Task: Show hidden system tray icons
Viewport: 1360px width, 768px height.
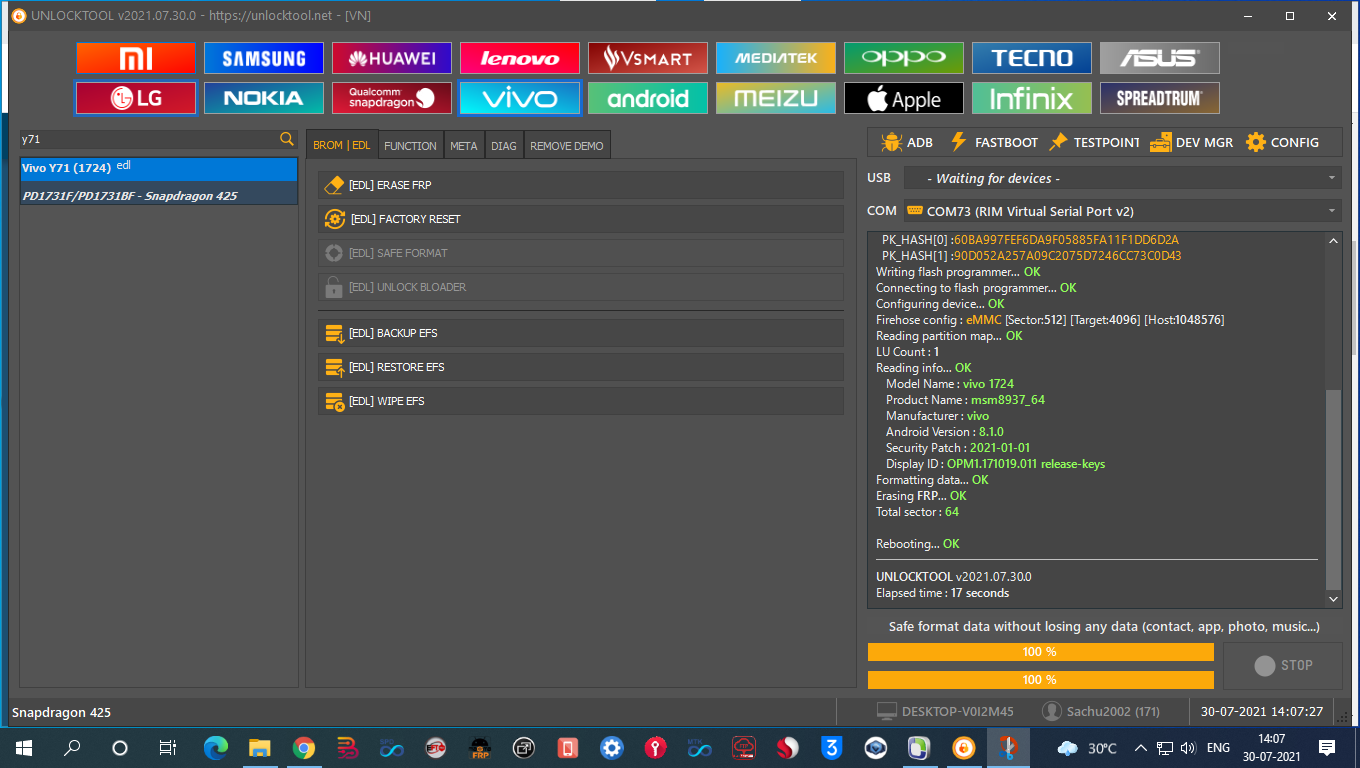Action: click(x=1140, y=747)
